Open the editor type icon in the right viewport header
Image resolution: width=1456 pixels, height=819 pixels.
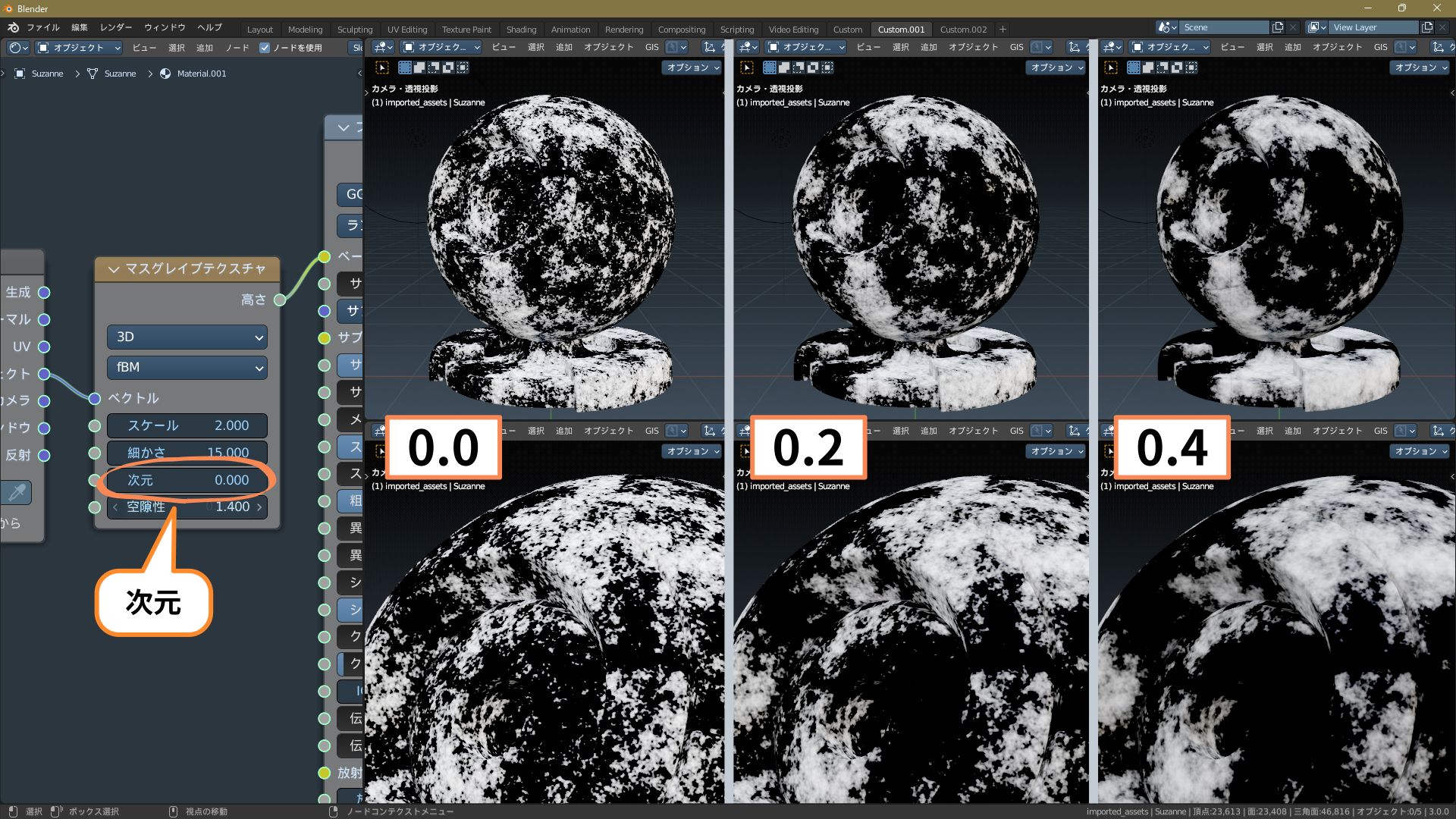(1111, 47)
